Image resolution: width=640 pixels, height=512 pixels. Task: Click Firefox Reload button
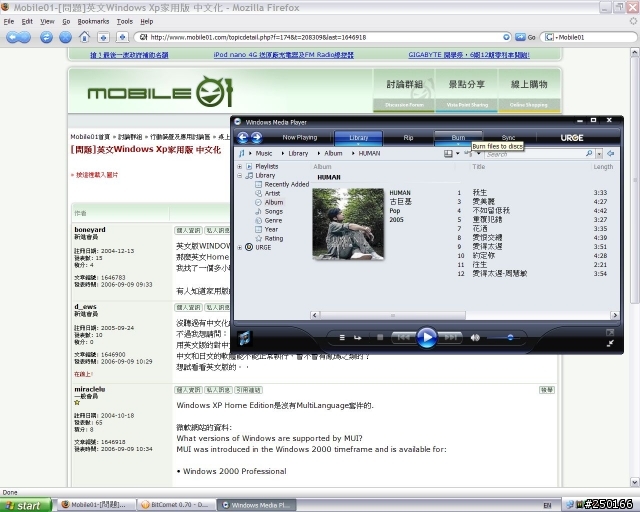[46, 37]
